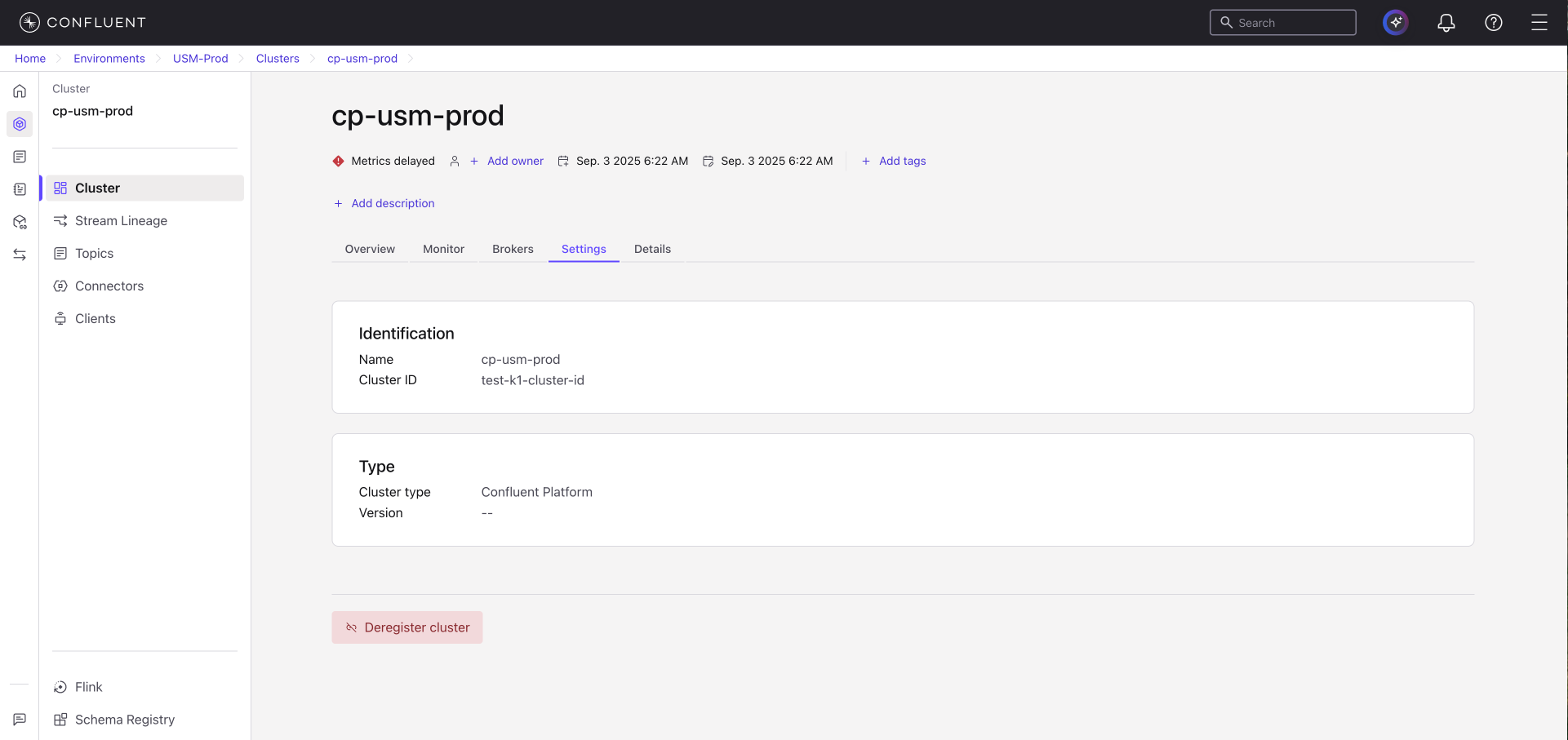Open Schema Registry in the sidebar
The image size is (1568, 740).
(144, 720)
